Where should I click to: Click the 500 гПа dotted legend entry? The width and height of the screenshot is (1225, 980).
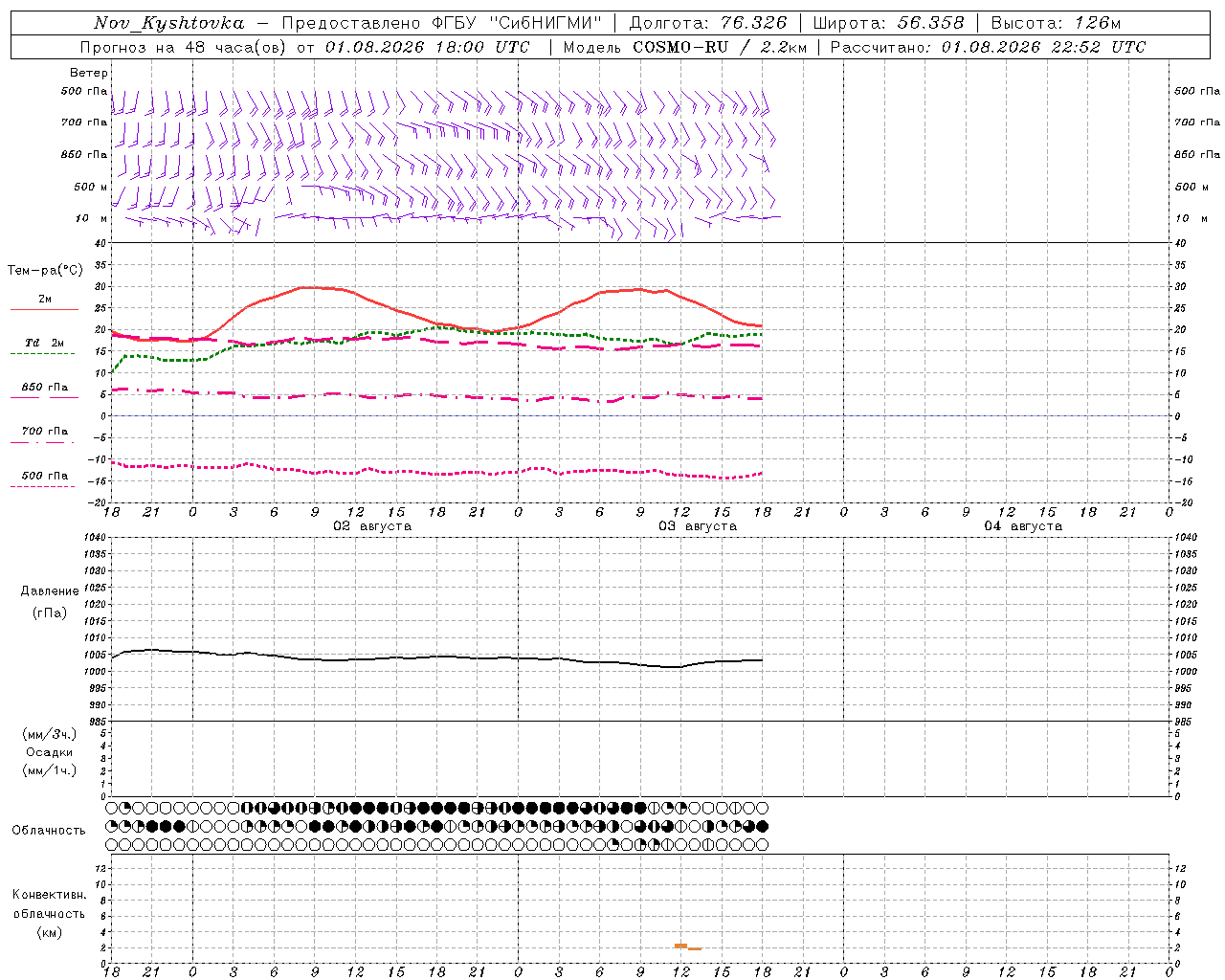[x=44, y=480]
